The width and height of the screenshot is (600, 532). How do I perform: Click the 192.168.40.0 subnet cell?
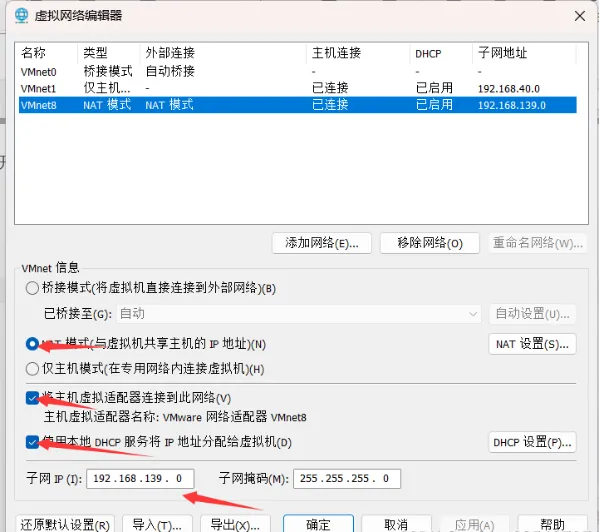tap(509, 89)
